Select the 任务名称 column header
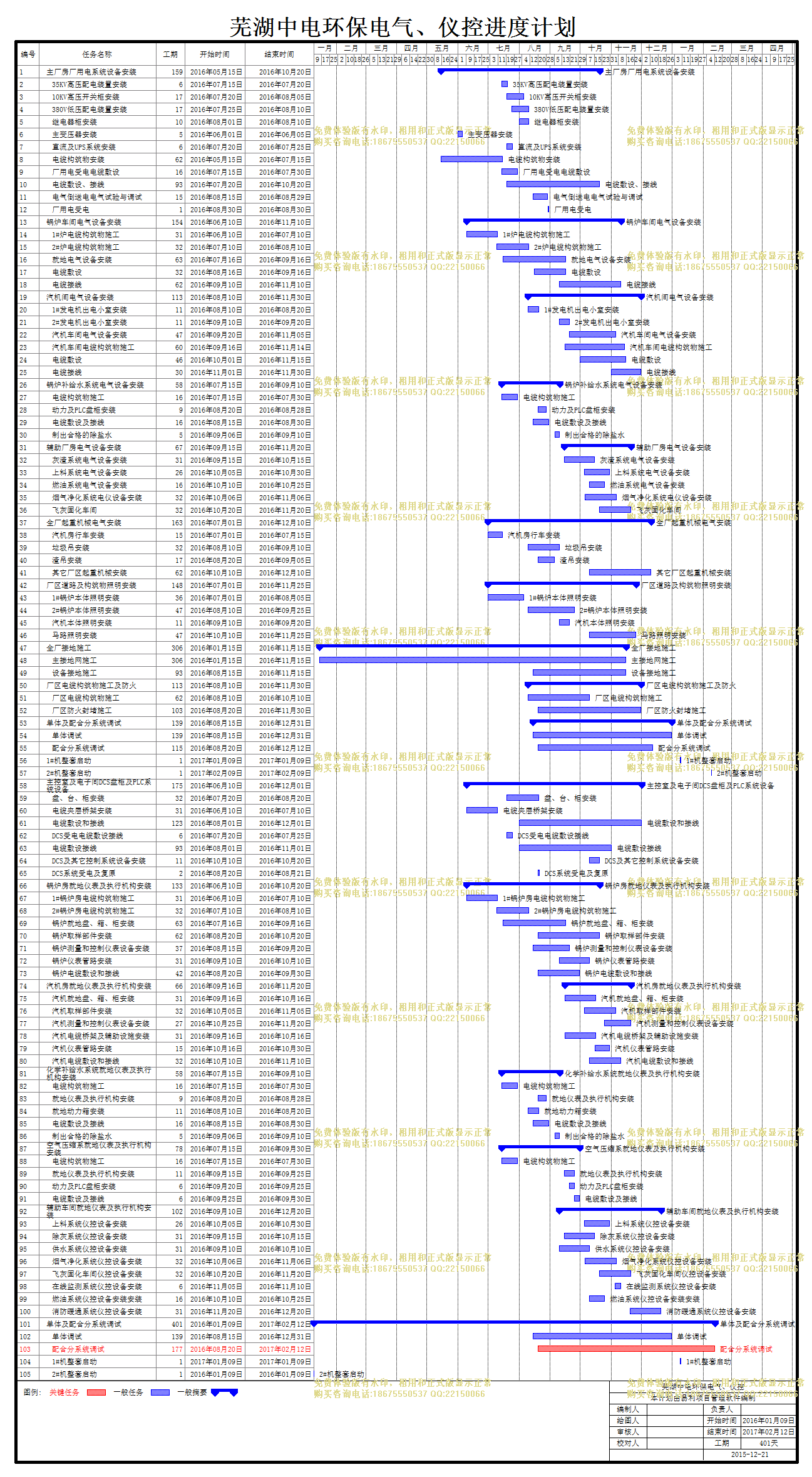 [x=97, y=54]
